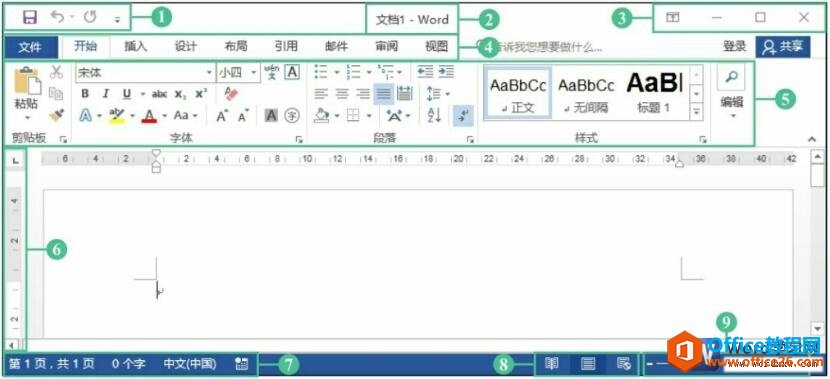Image resolution: width=830 pixels, height=379 pixels.
Task: Click the multilevel list icon
Action: [385, 71]
